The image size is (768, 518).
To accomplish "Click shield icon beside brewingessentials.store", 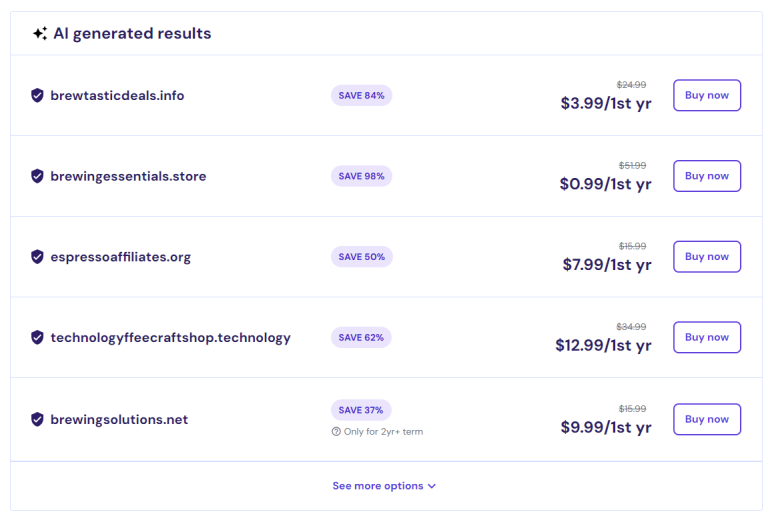I will point(37,176).
